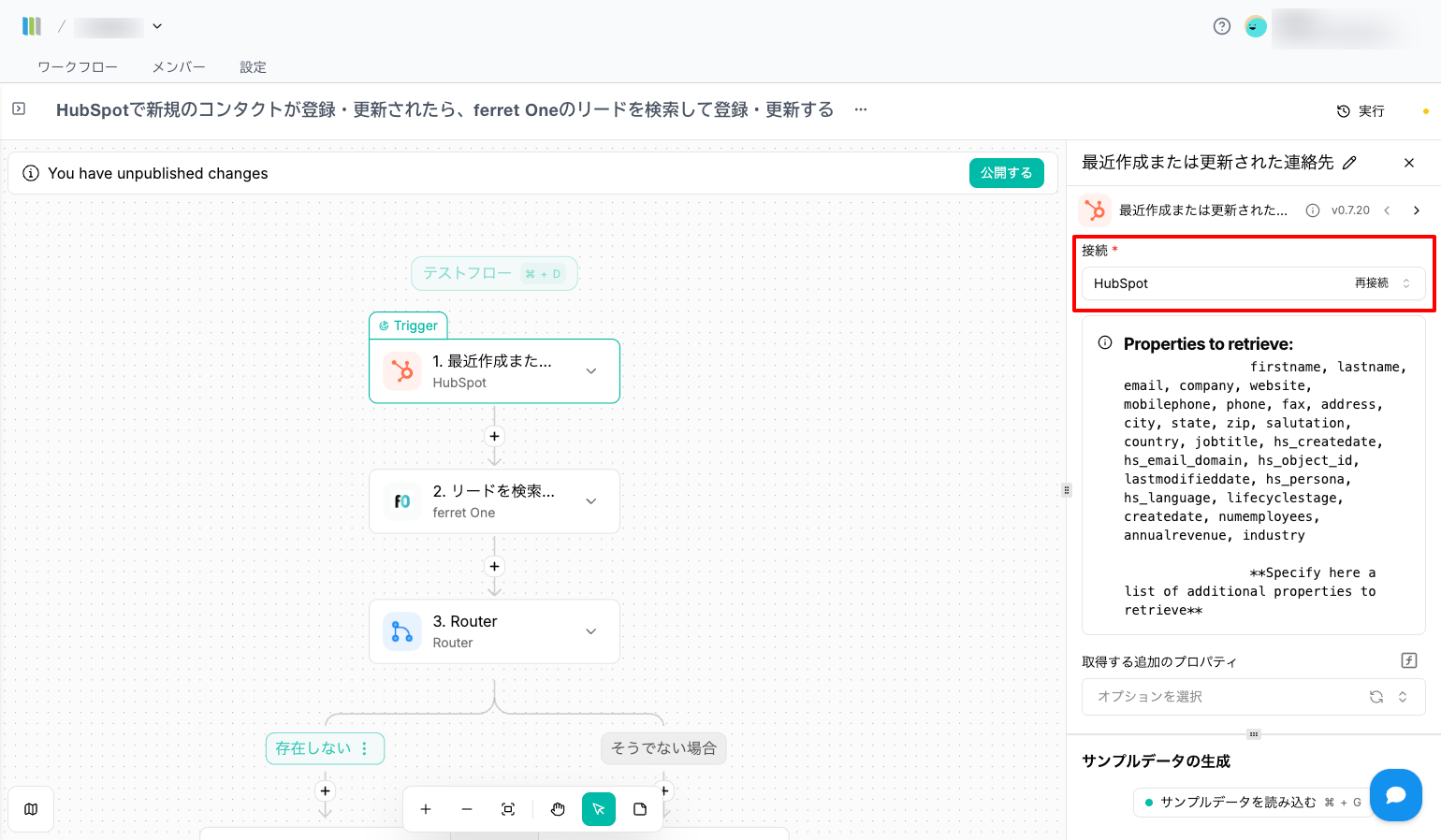Add a sticky note to canvas
The image size is (1441, 840).
click(x=640, y=809)
